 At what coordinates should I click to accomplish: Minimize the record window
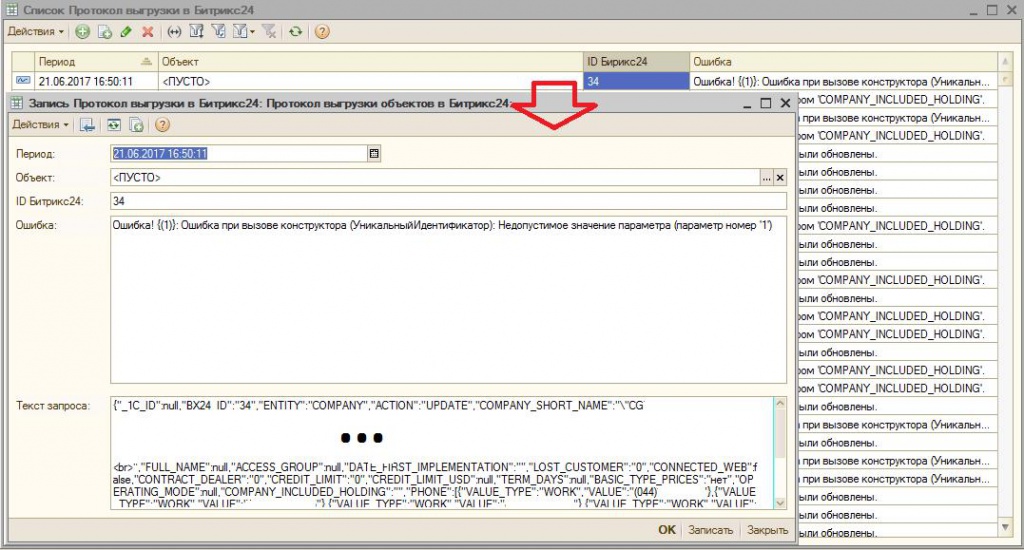tap(747, 103)
